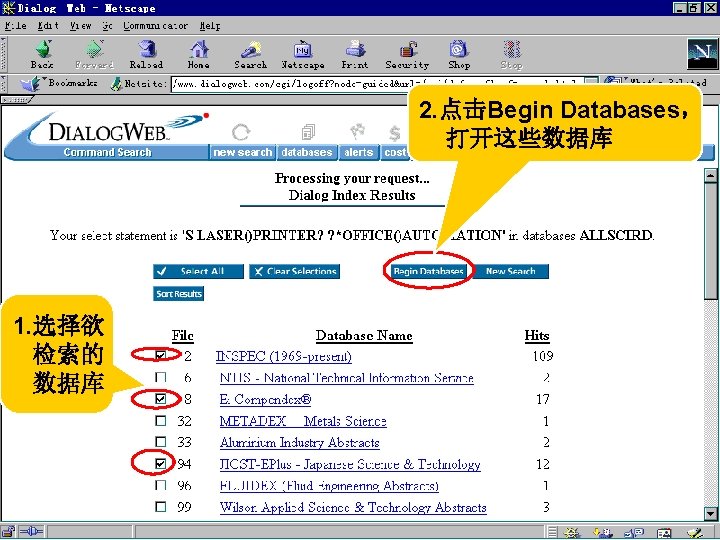Click the databases pages icon
This screenshot has height=540, width=720.
point(309,132)
